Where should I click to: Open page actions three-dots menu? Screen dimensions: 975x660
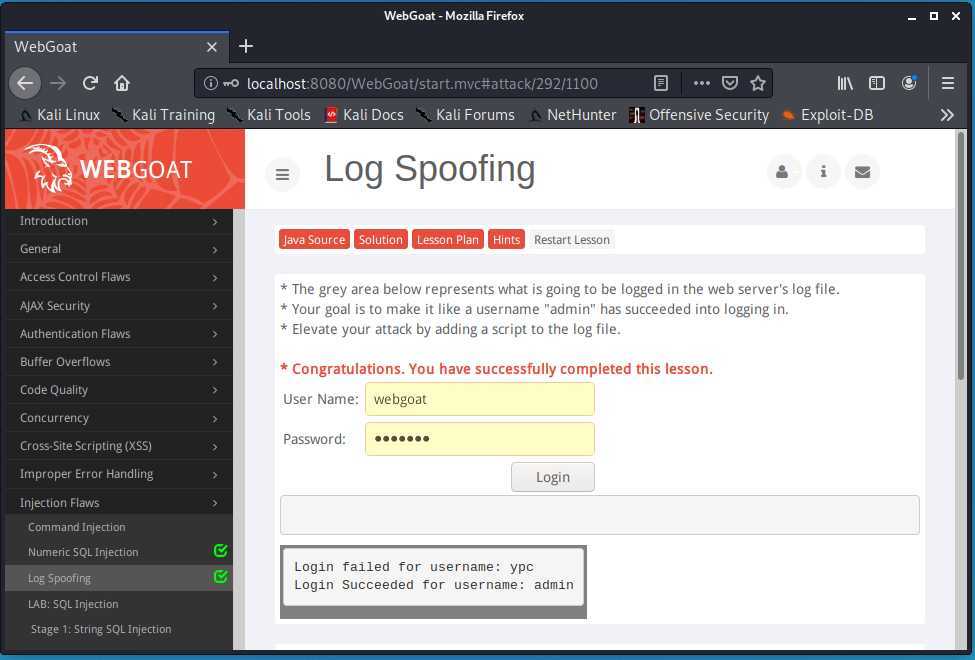(x=701, y=83)
